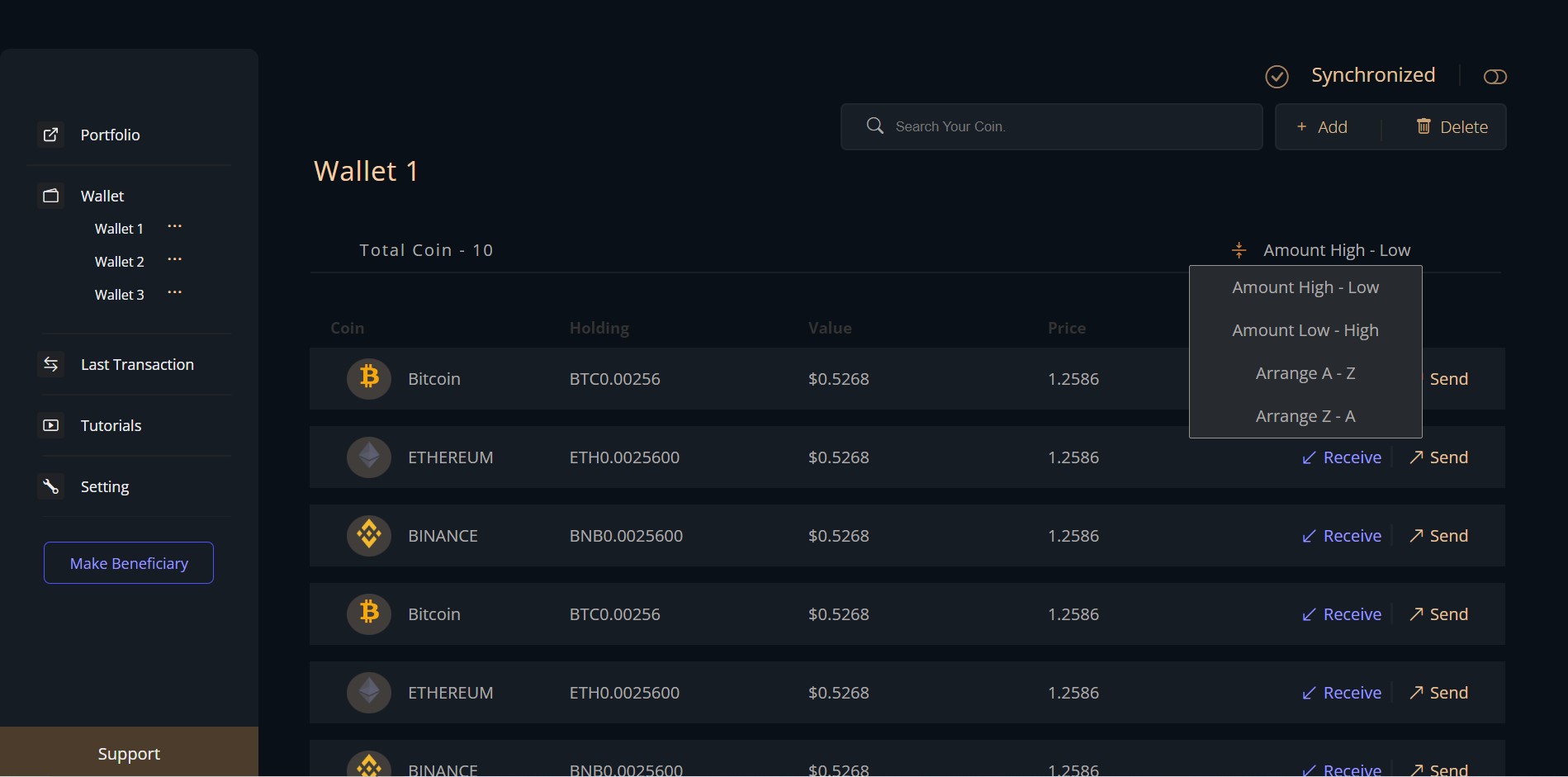Click the Wallet folder icon in sidebar
Viewport: 1568px width, 777px height.
pos(50,196)
